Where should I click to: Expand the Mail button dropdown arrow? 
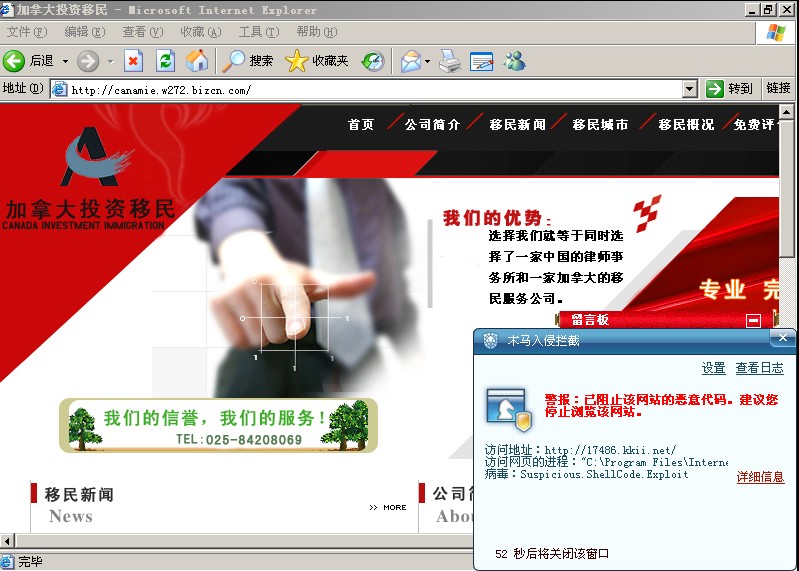[428, 61]
